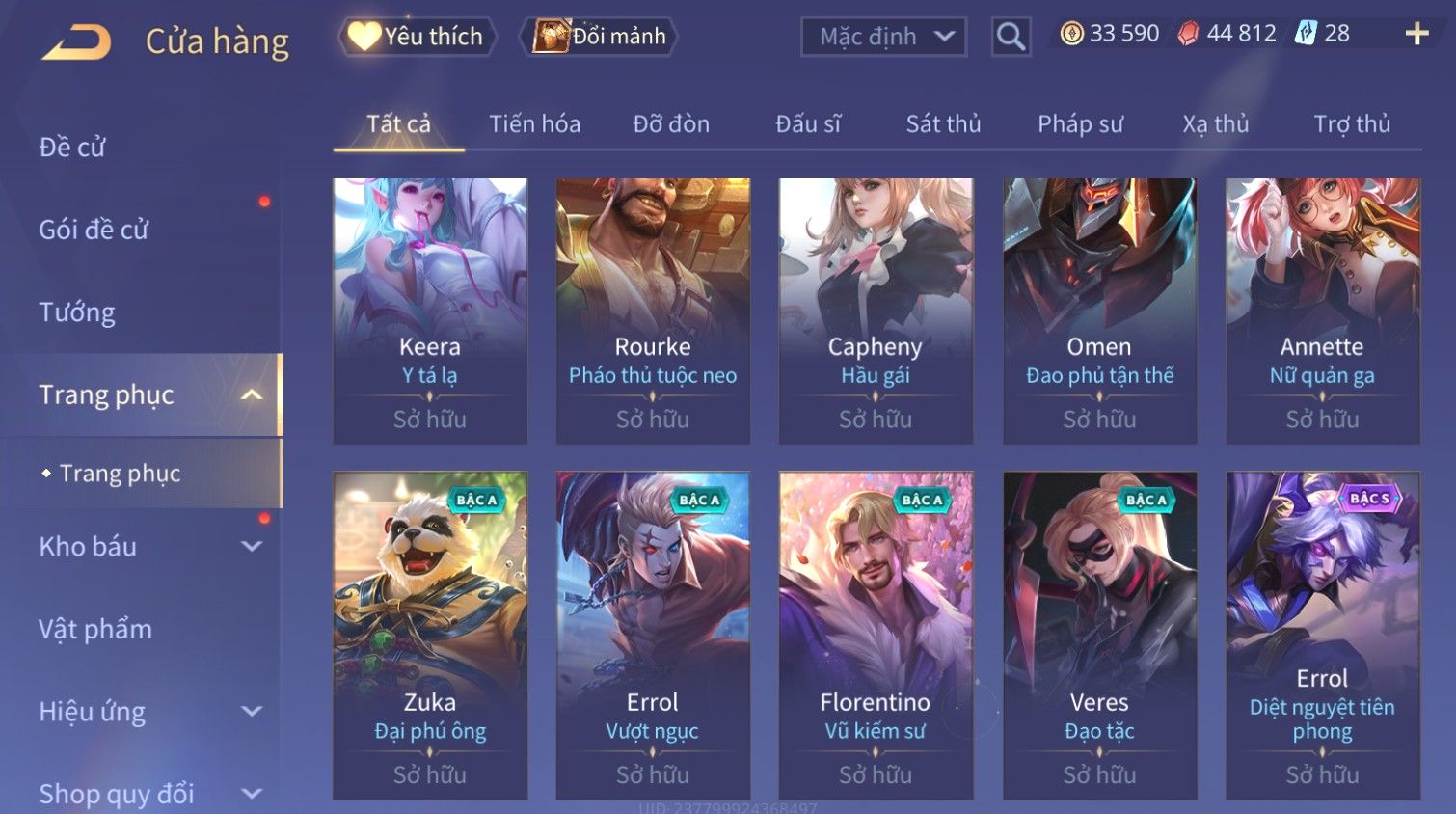Click the golden back arrow icon
Screen dimensions: 1456x814
[77, 41]
